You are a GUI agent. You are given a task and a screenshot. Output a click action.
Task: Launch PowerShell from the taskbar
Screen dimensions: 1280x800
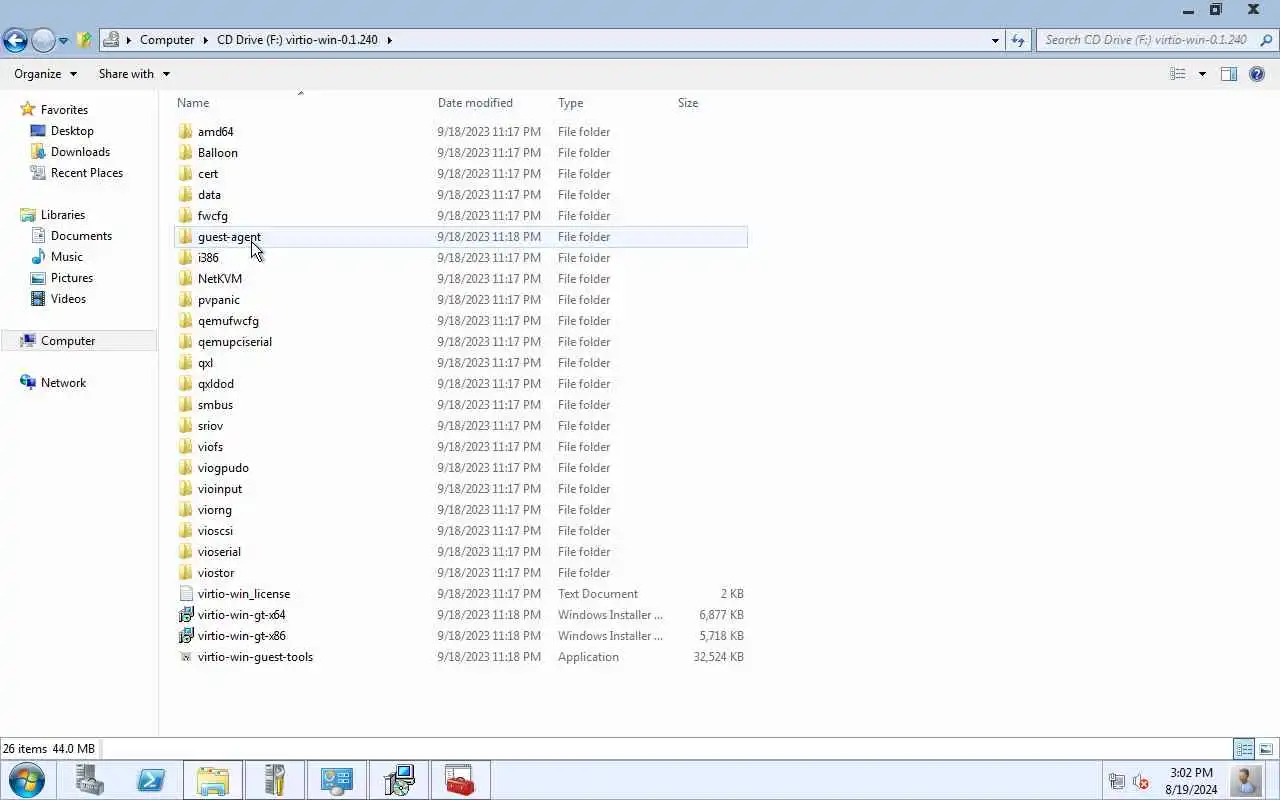[151, 780]
